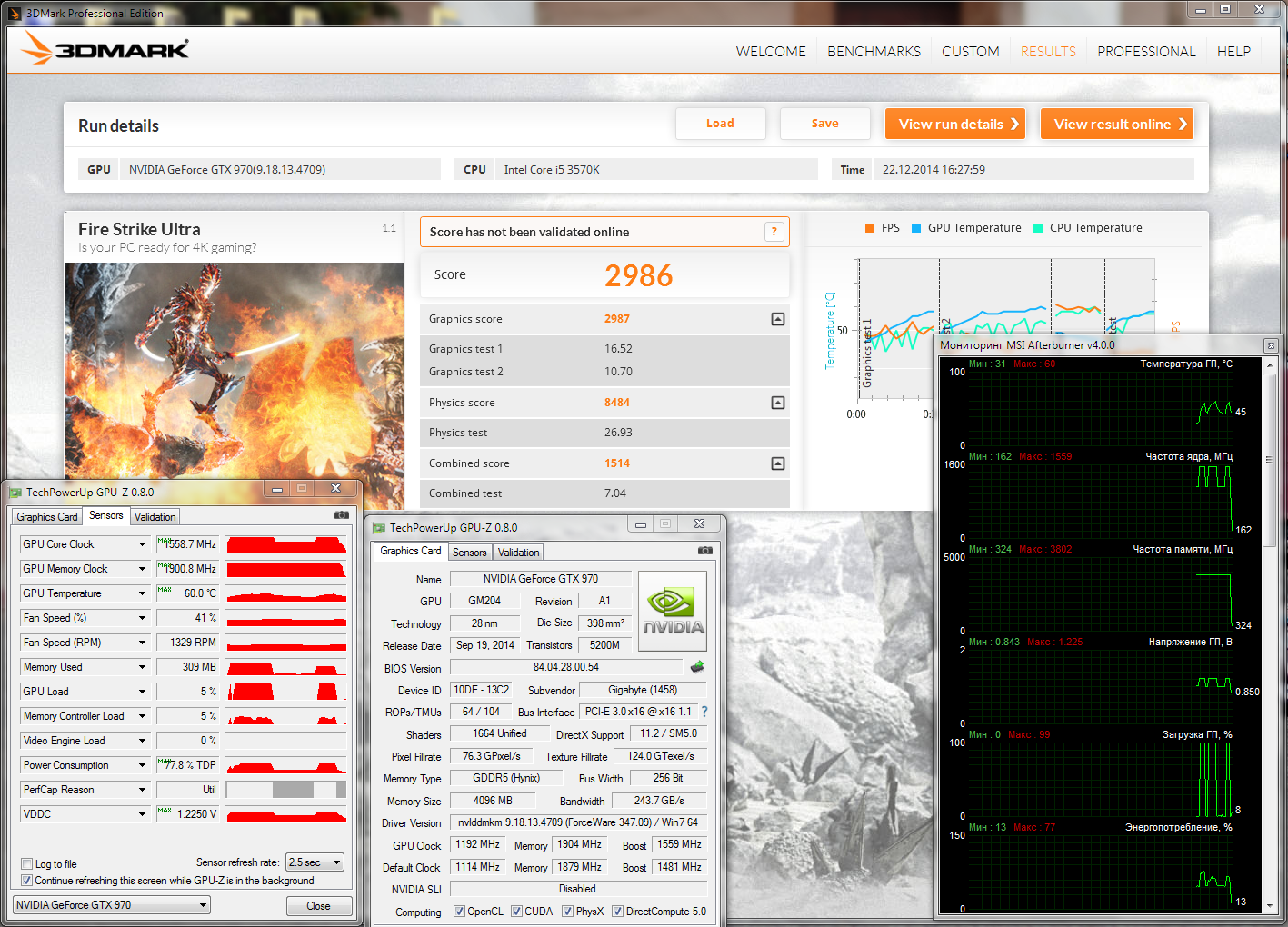The height and width of the screenshot is (927, 1288).
Task: Select the RESULTS tab
Action: [1048, 52]
